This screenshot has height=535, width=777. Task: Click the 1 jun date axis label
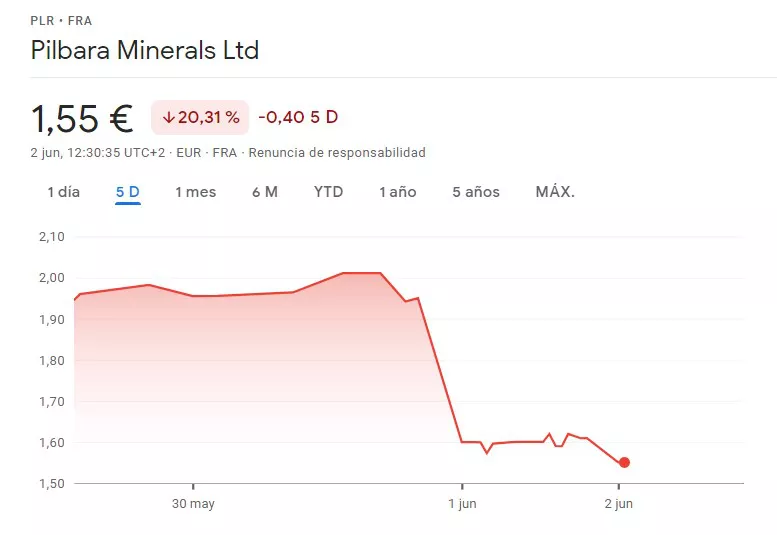coord(462,504)
